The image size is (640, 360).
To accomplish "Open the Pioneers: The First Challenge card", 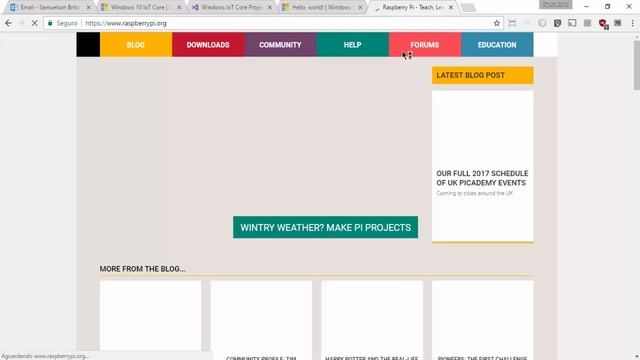I will pos(482,320).
